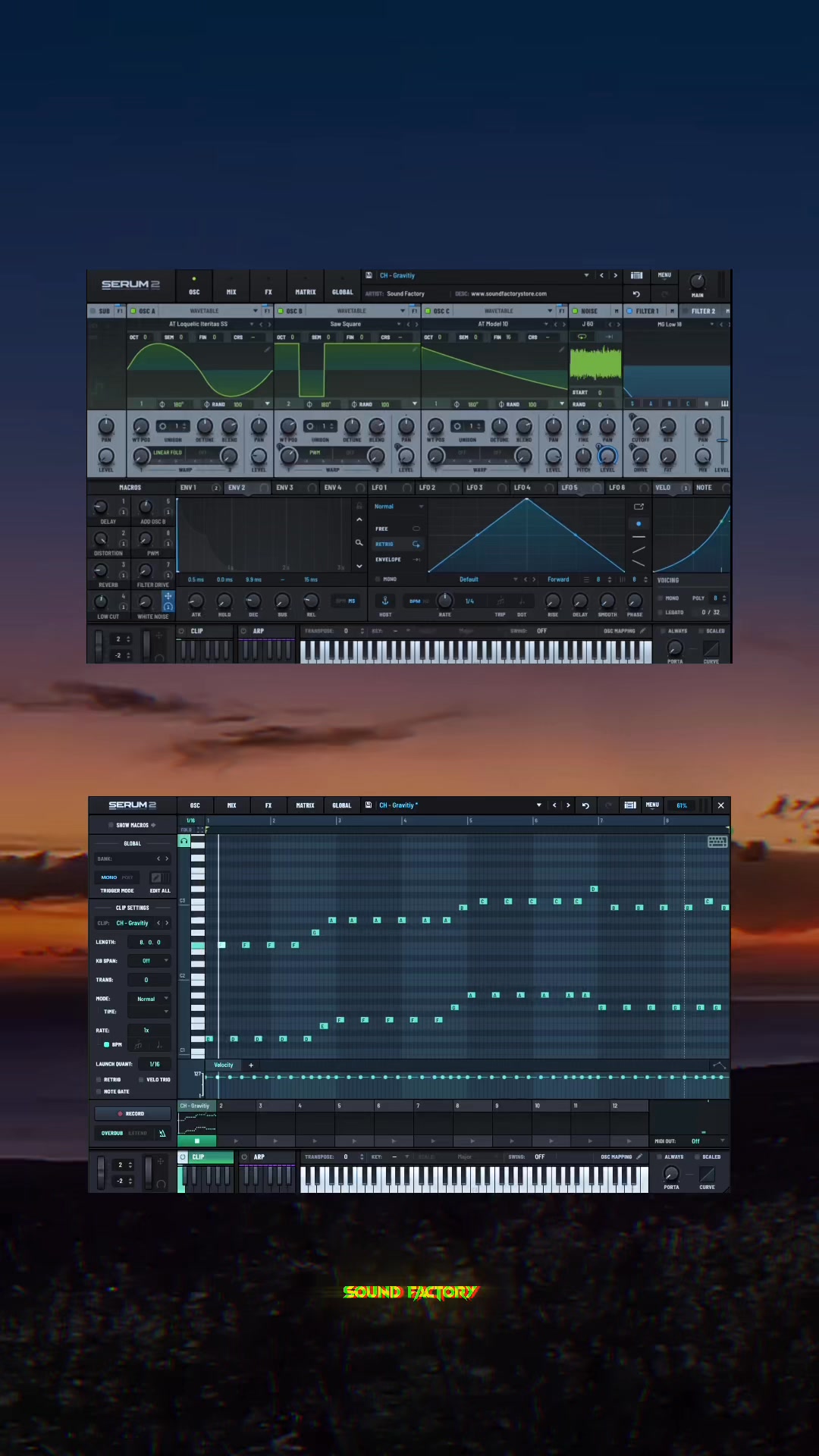Click the anchor Host icon in LFO panel
This screenshot has height=1456, width=819.
[x=385, y=601]
